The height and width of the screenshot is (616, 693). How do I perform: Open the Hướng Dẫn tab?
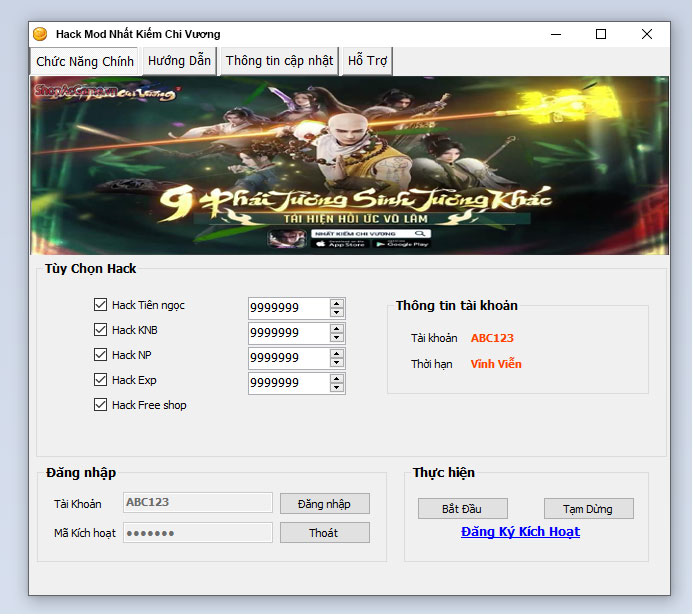point(179,61)
